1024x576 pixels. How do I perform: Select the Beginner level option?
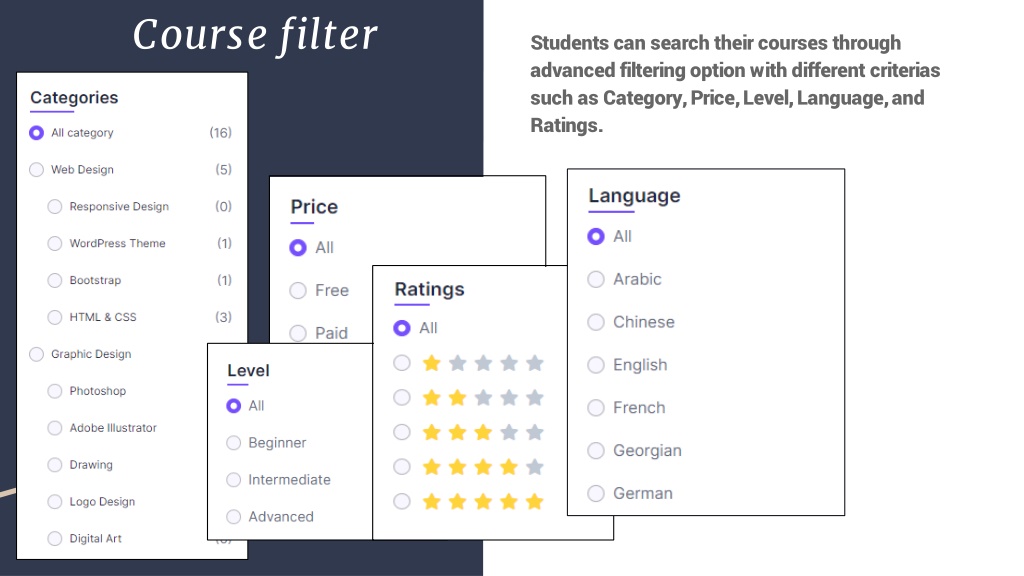233,443
